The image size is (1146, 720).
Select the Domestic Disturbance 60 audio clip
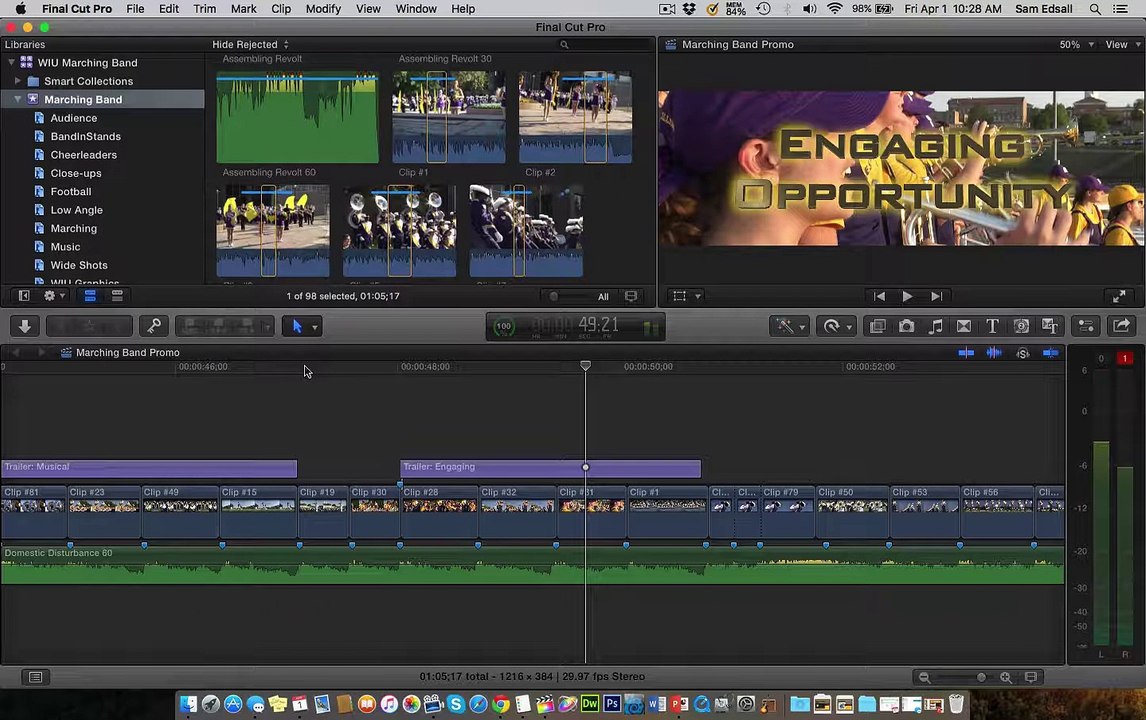pos(532,566)
